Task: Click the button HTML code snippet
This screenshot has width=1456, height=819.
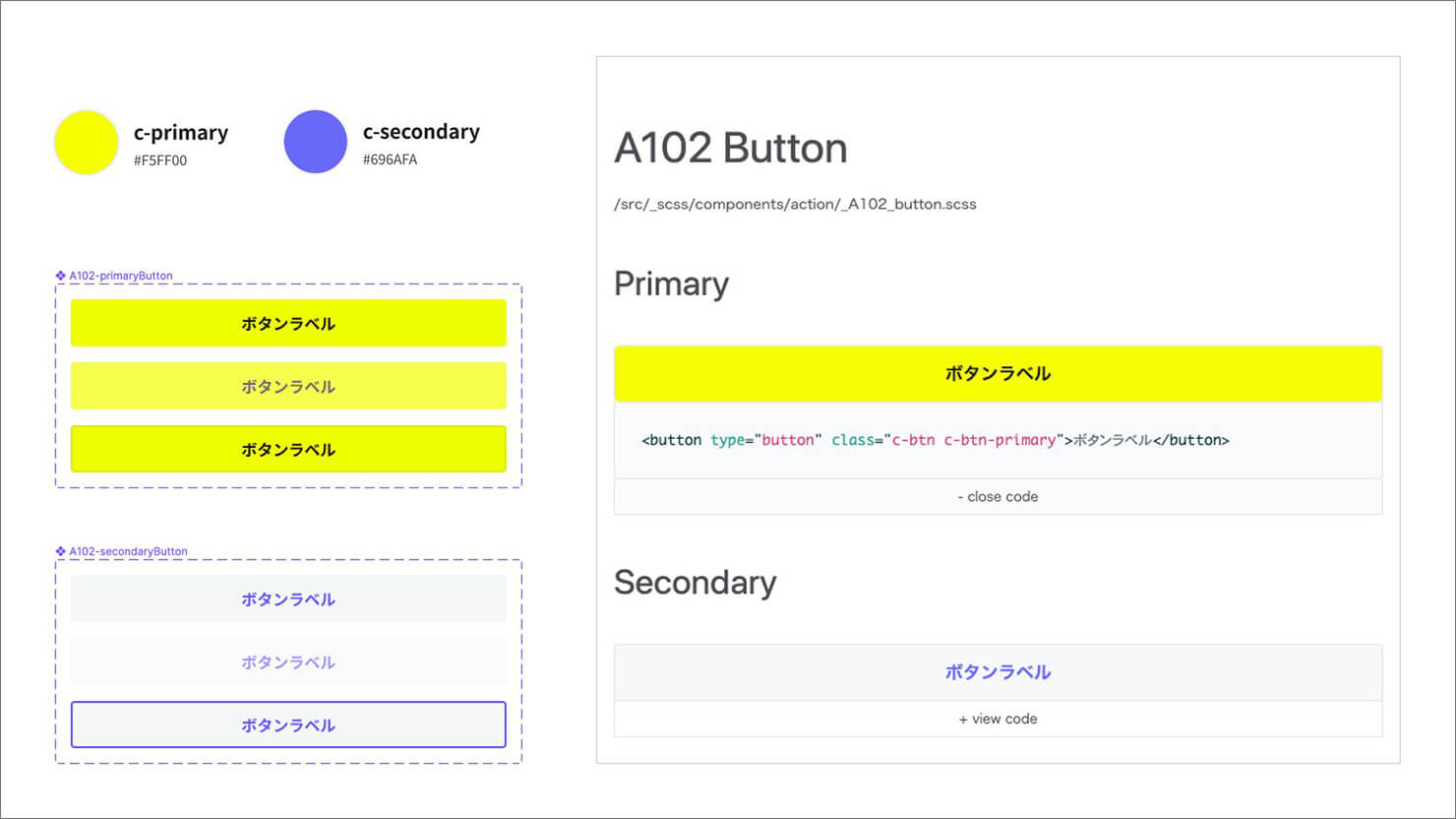Action: click(936, 440)
